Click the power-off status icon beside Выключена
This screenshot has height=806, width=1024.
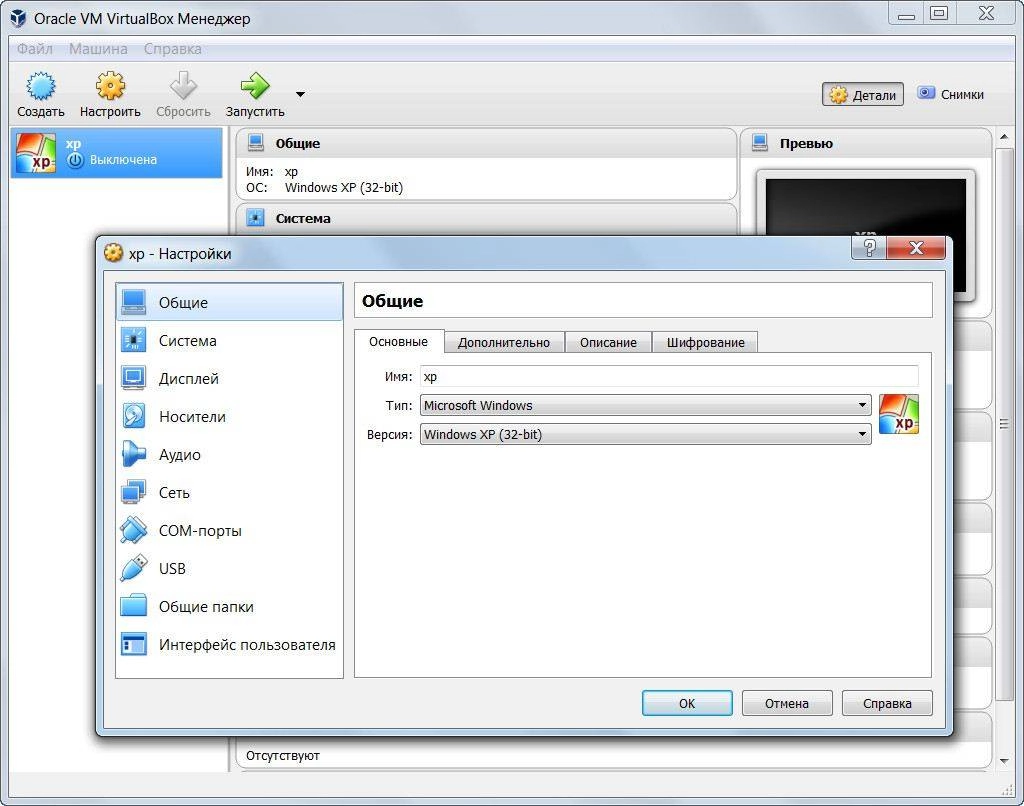point(76,159)
